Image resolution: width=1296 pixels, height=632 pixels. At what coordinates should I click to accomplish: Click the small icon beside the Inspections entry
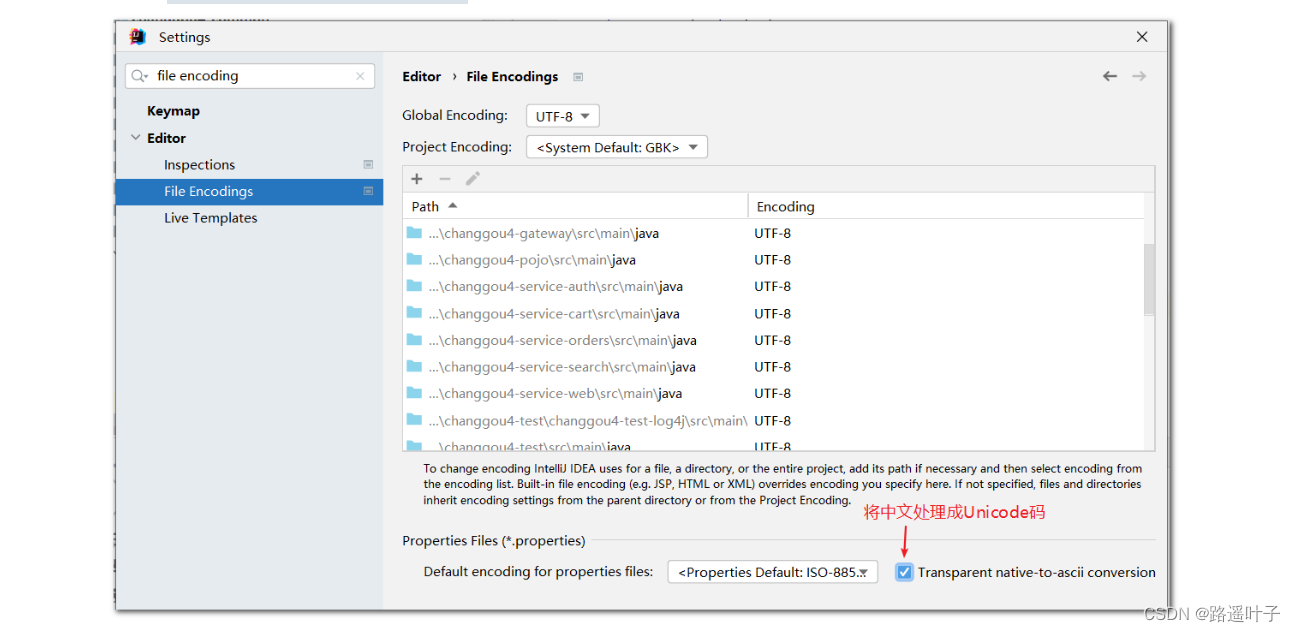pyautogui.click(x=367, y=164)
